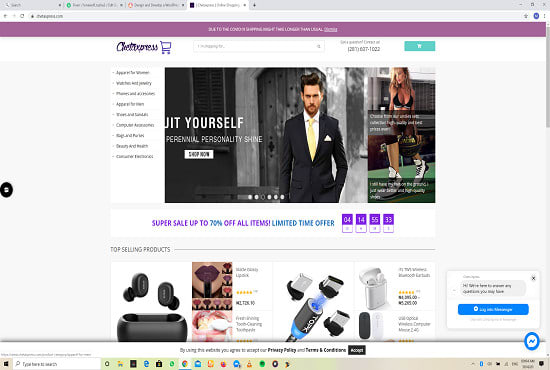
Task: Bookmark this page with the star icon
Action: click(x=526, y=16)
